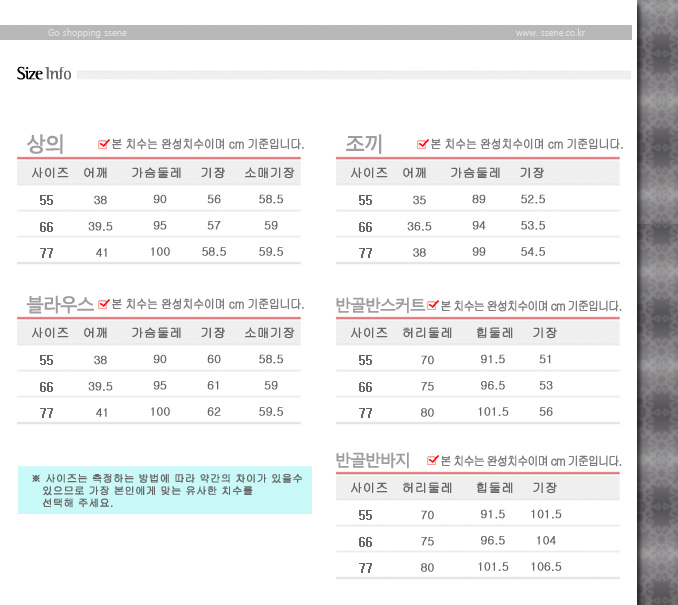Click the 블라우스 section heading
Image resolution: width=678 pixels, height=605 pixels.
(60, 304)
